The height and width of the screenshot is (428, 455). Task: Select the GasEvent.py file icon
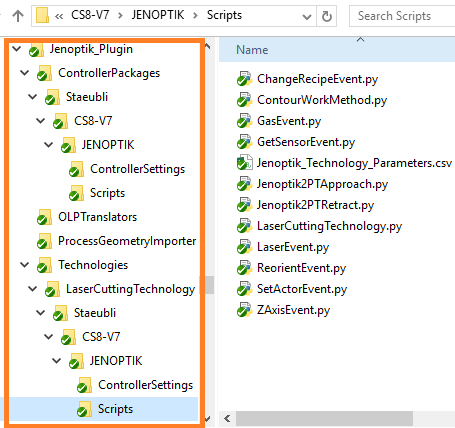pos(244,121)
